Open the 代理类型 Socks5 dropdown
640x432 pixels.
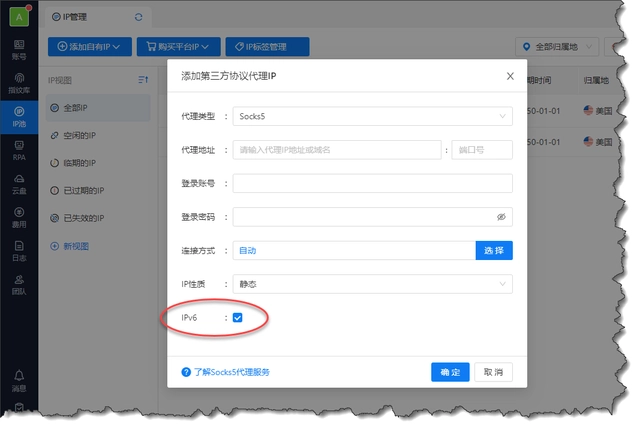point(372,116)
